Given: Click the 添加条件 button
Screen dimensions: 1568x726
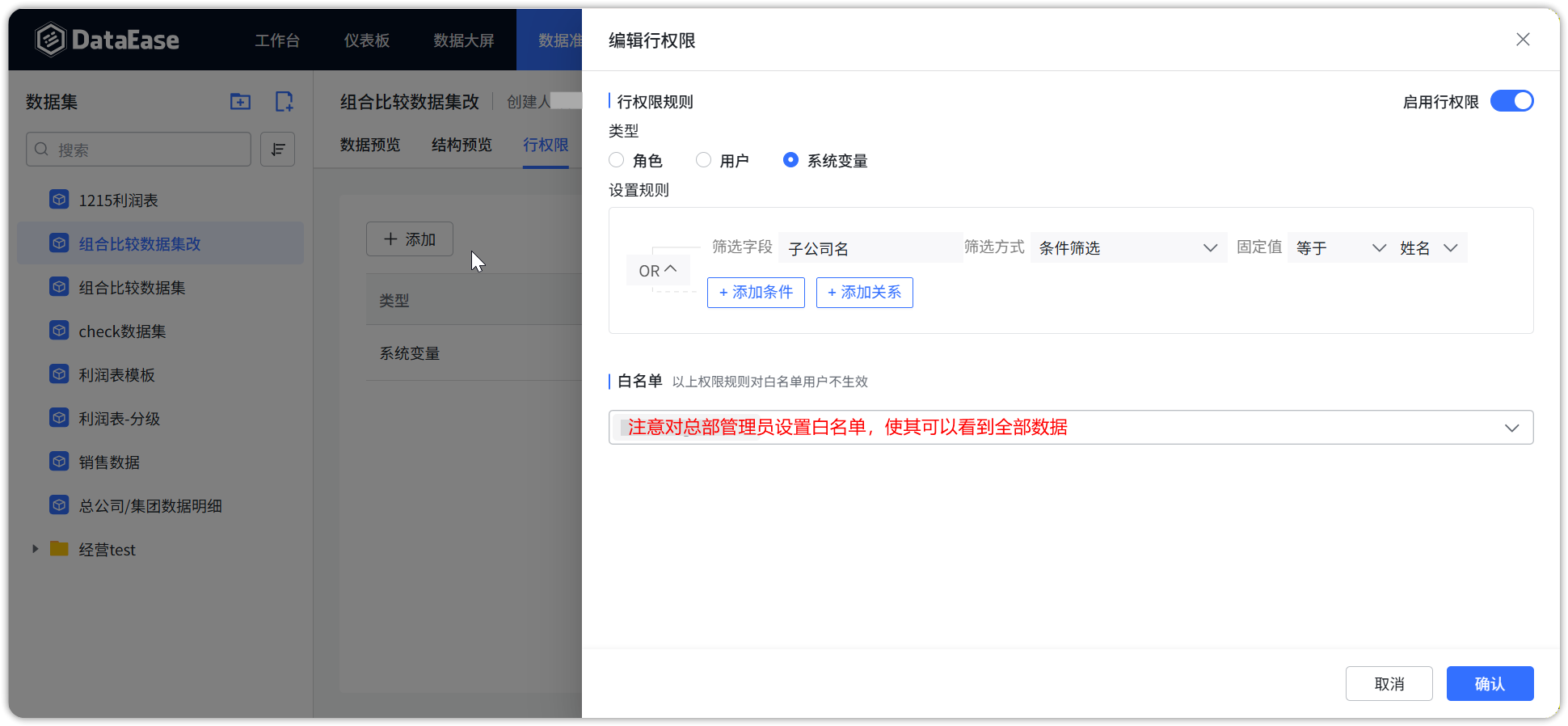Looking at the screenshot, I should [756, 293].
